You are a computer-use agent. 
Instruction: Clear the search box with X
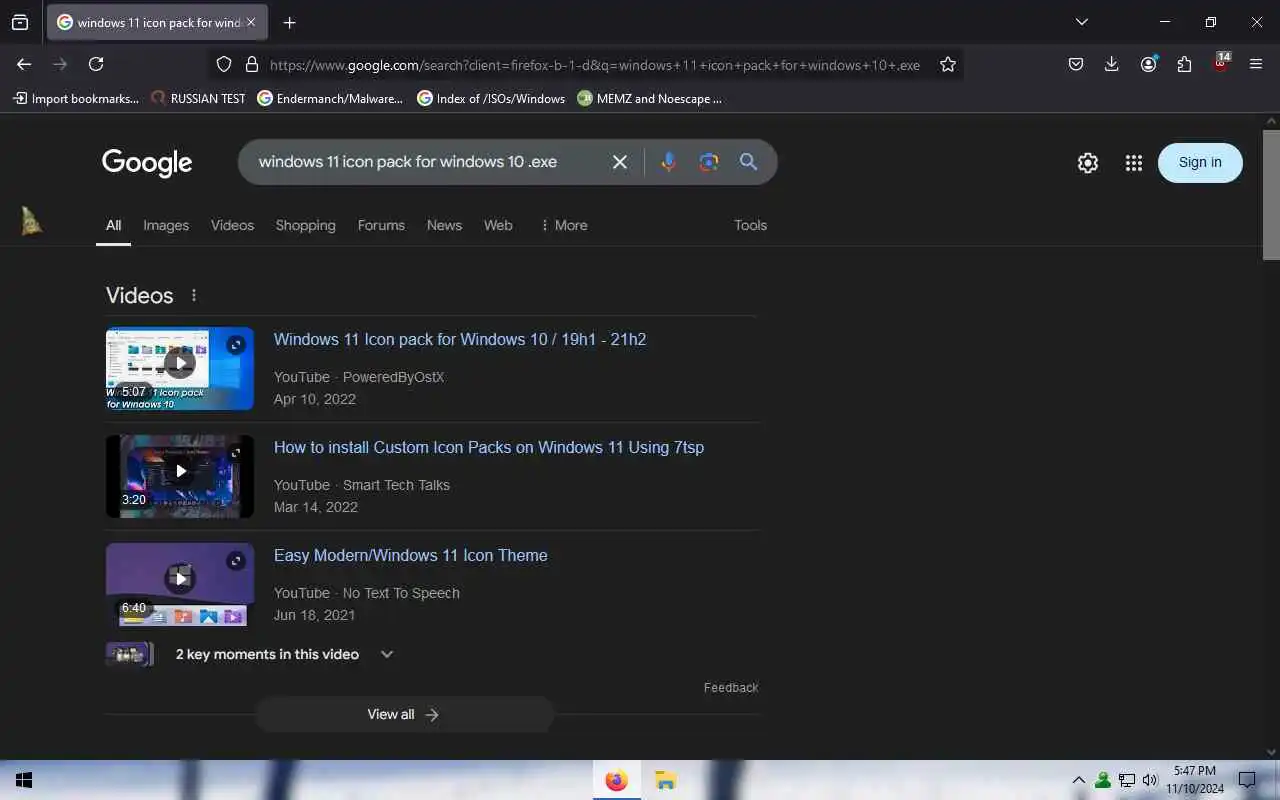620,162
